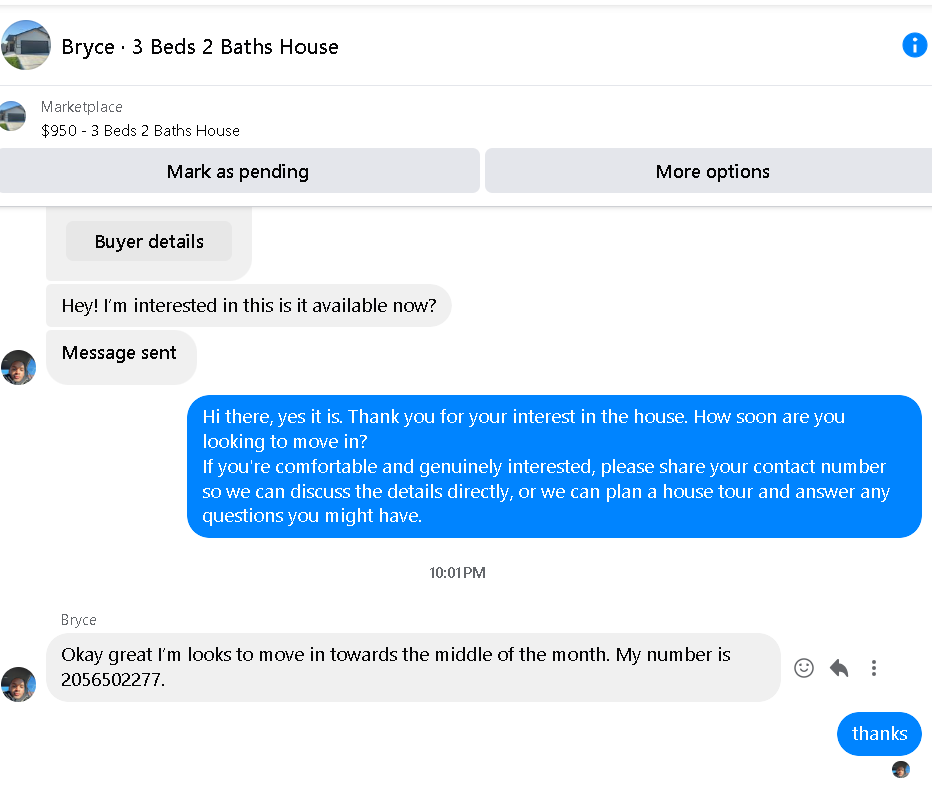The width and height of the screenshot is (932, 793).
Task: Mark the listing as pending
Action: (238, 171)
